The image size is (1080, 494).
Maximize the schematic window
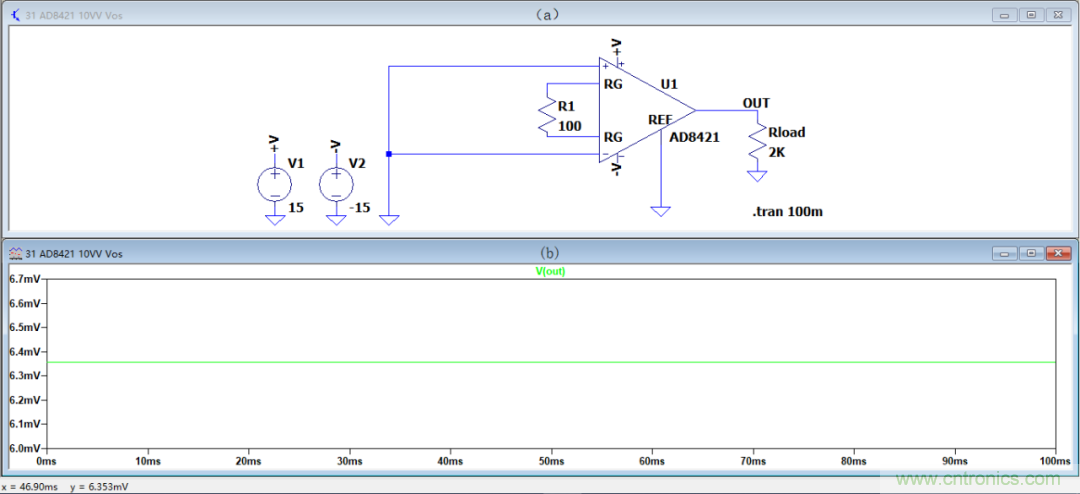tap(1030, 15)
